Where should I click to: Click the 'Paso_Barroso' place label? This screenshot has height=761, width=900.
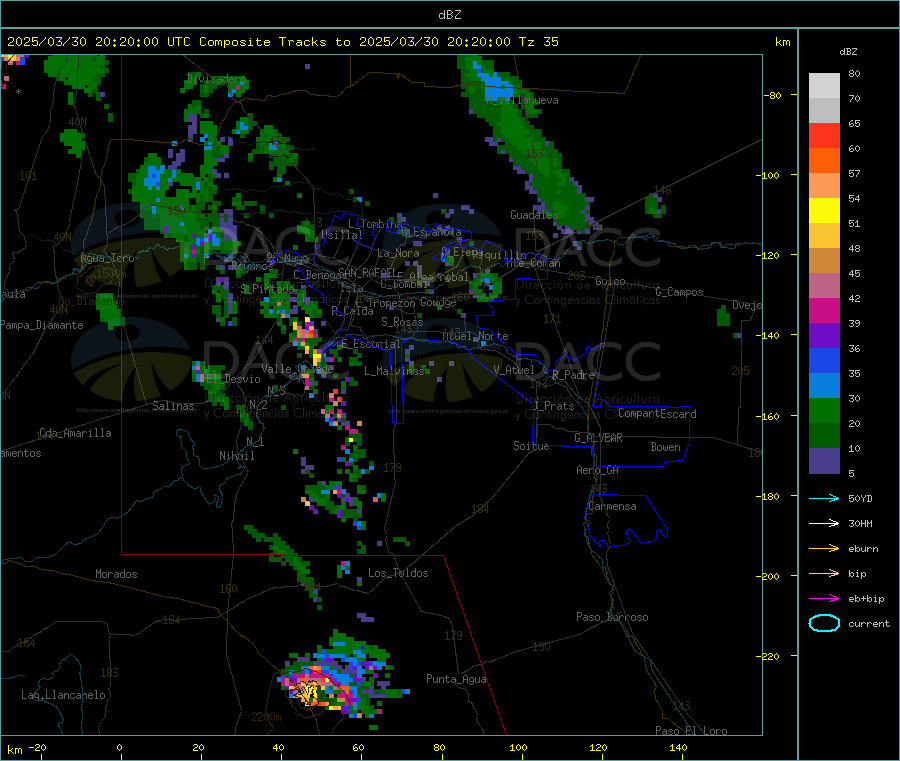point(612,617)
